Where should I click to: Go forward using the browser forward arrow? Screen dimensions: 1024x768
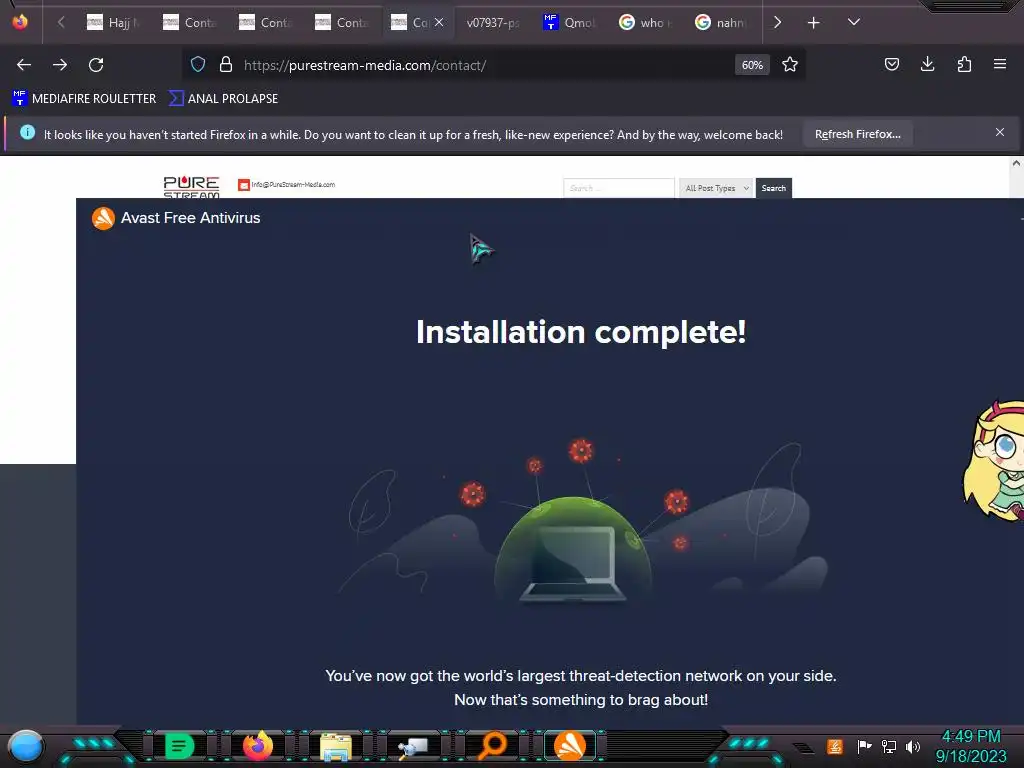click(60, 65)
